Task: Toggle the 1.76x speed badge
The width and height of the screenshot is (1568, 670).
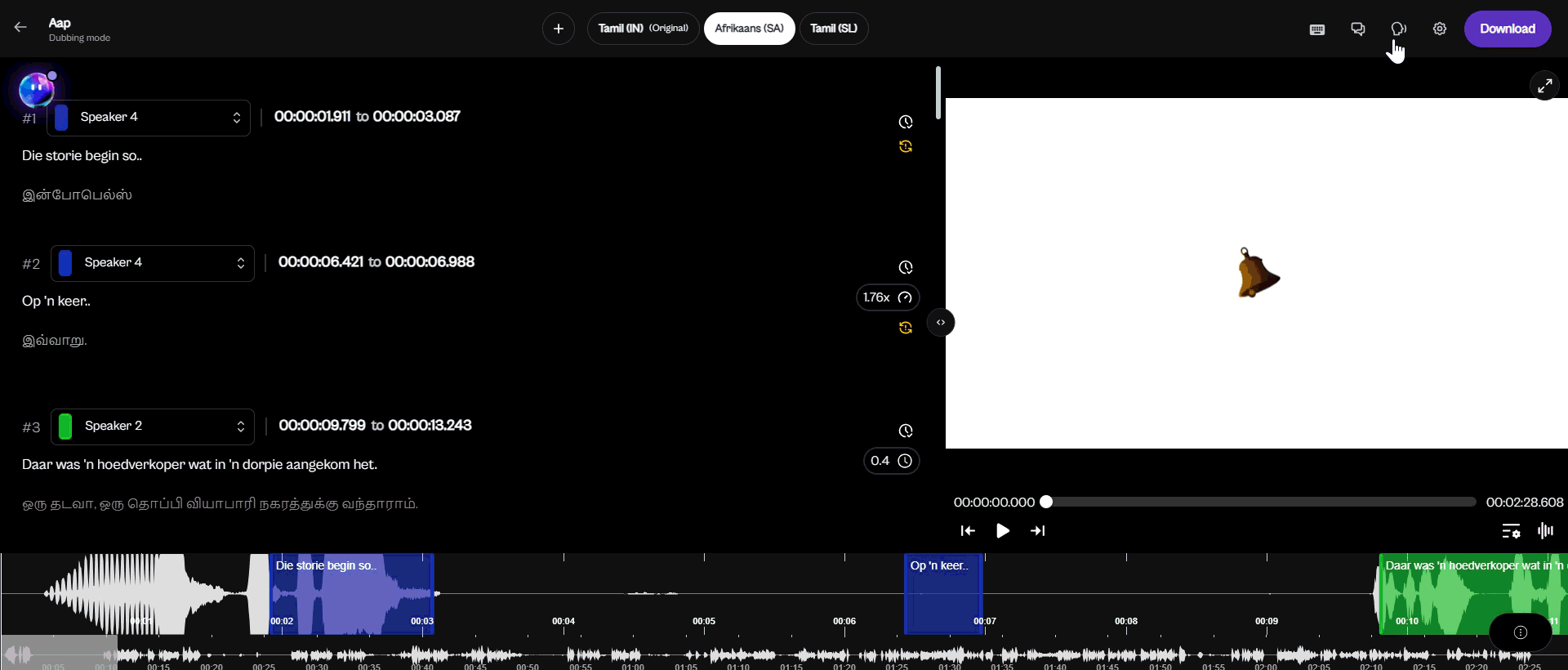Action: 888,297
